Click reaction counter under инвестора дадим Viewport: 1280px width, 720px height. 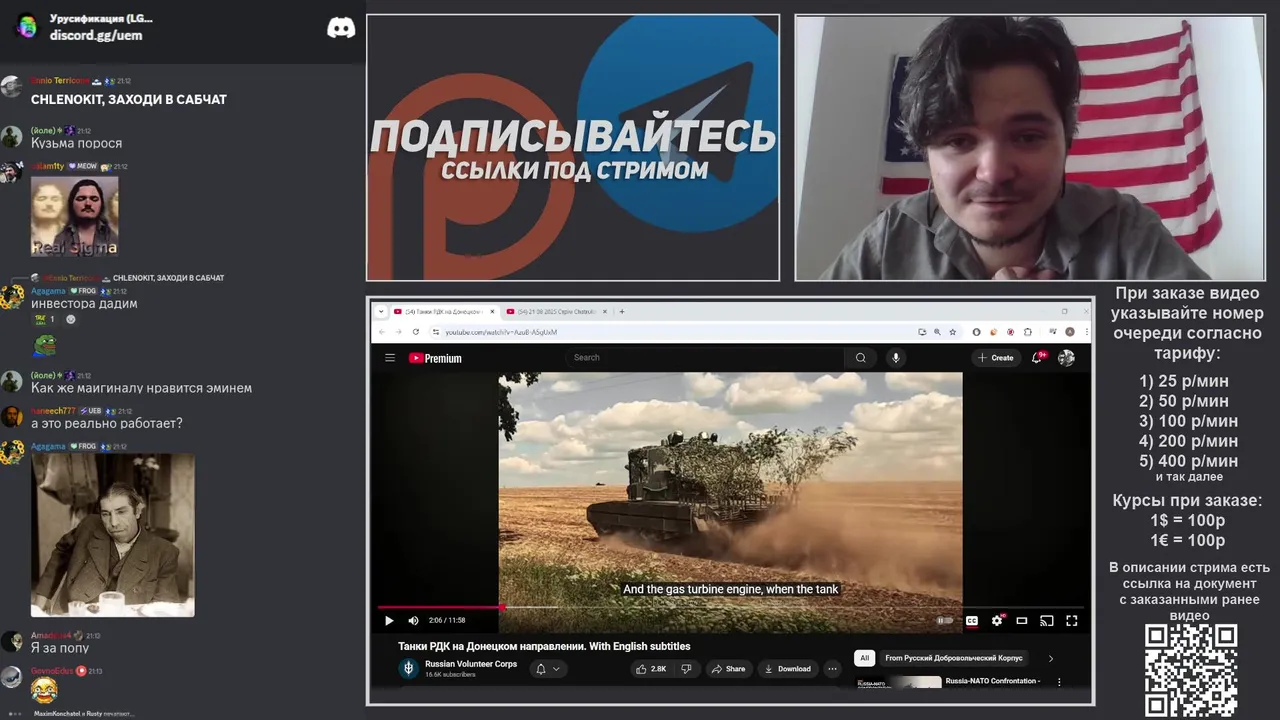click(x=45, y=319)
